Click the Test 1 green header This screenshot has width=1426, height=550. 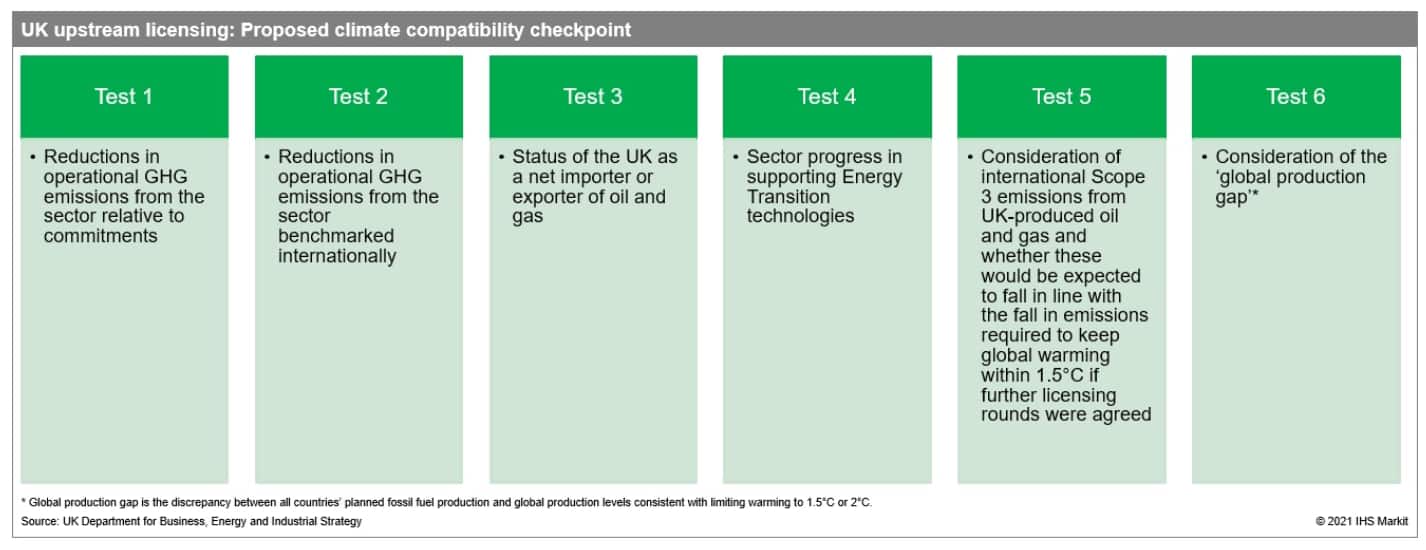pyautogui.click(x=124, y=97)
